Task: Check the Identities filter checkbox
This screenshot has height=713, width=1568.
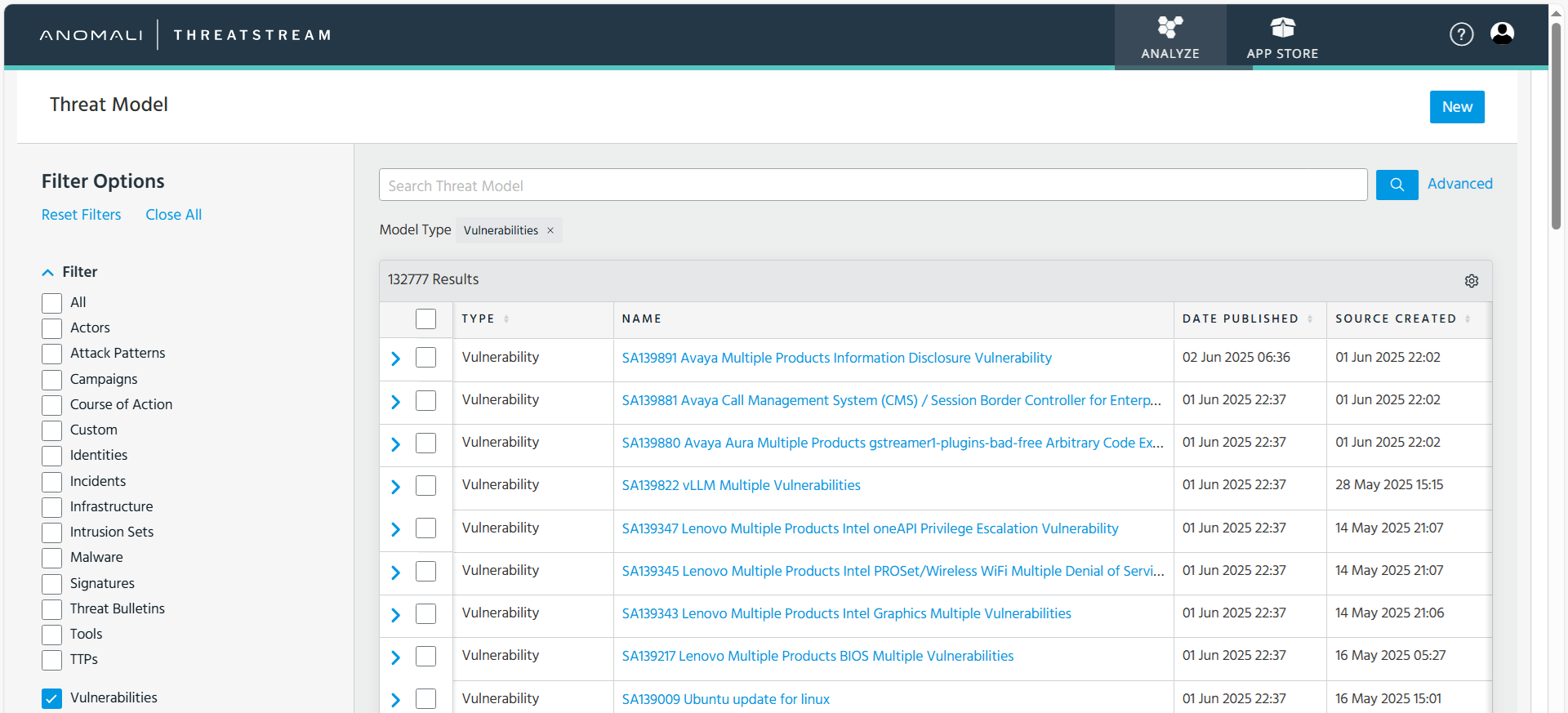Action: [x=51, y=456]
